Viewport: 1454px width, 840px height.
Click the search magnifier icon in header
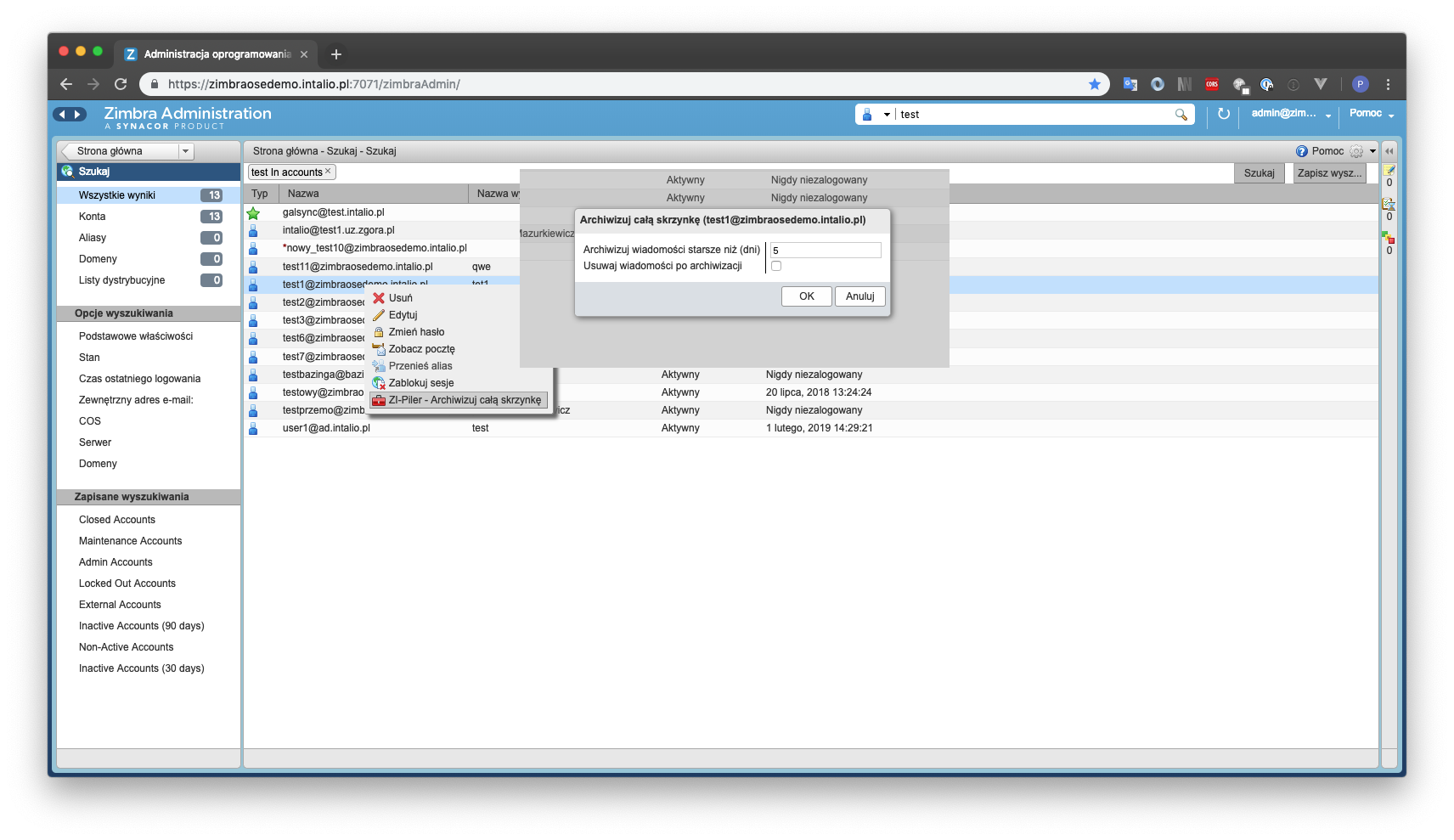1181,115
